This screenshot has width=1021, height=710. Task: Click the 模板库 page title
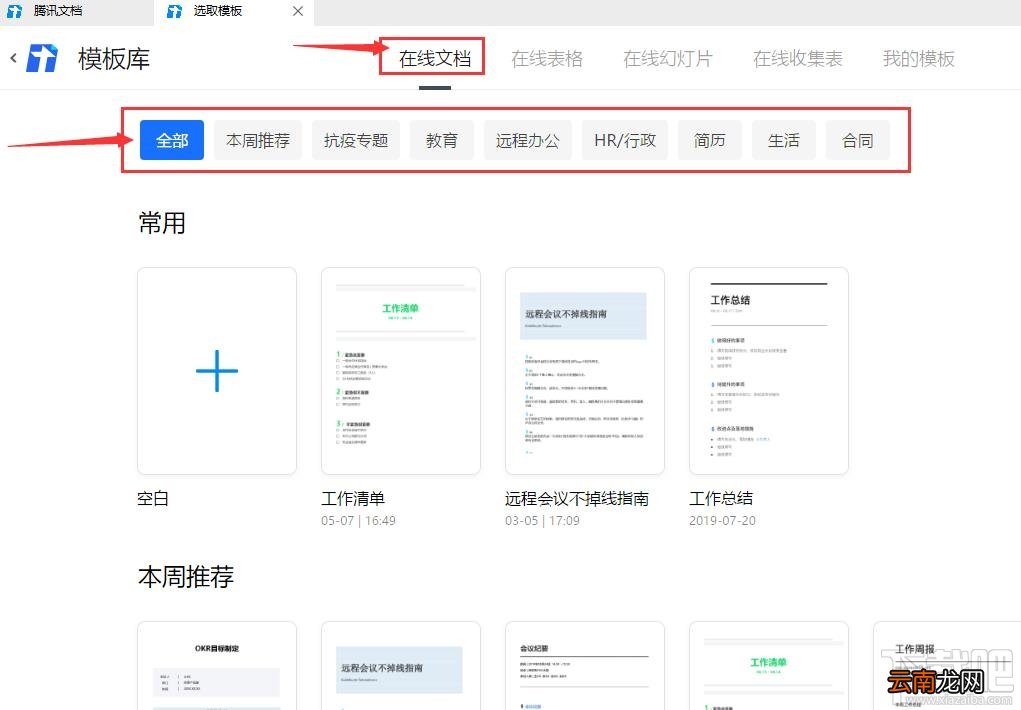pos(114,59)
